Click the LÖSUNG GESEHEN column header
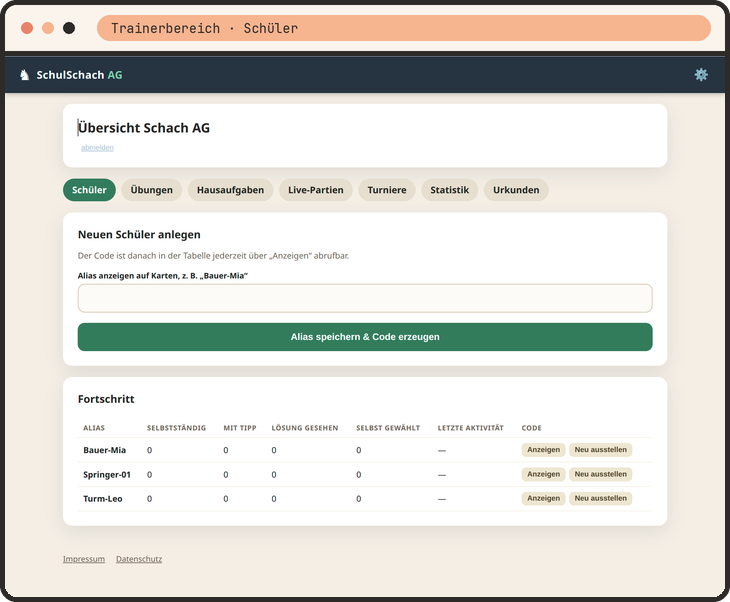Image resolution: width=730 pixels, height=602 pixels. click(305, 428)
